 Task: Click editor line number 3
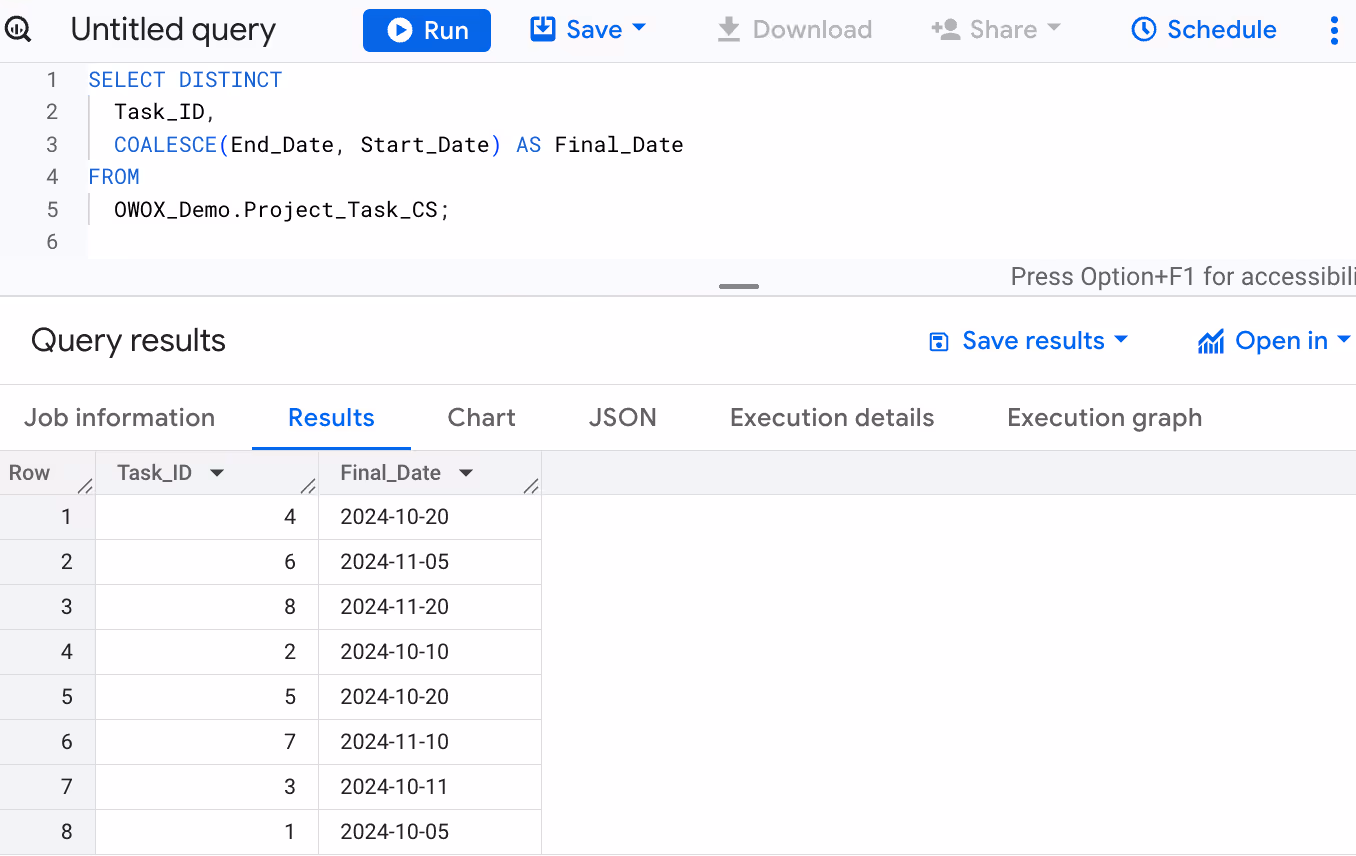tap(52, 145)
